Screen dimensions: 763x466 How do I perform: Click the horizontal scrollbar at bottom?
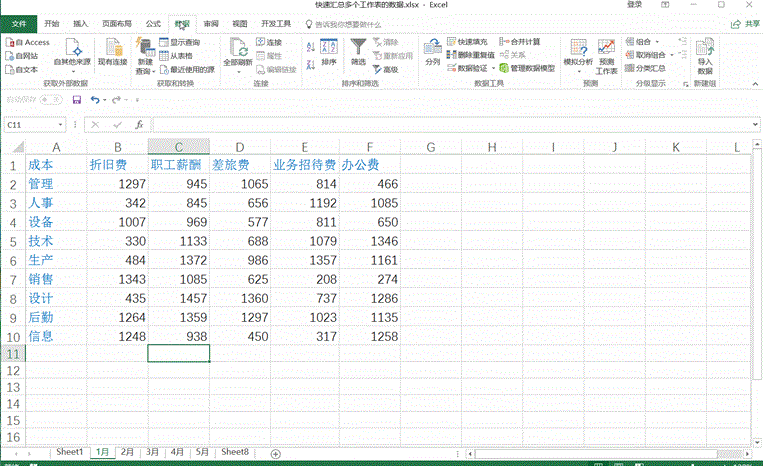(600, 453)
